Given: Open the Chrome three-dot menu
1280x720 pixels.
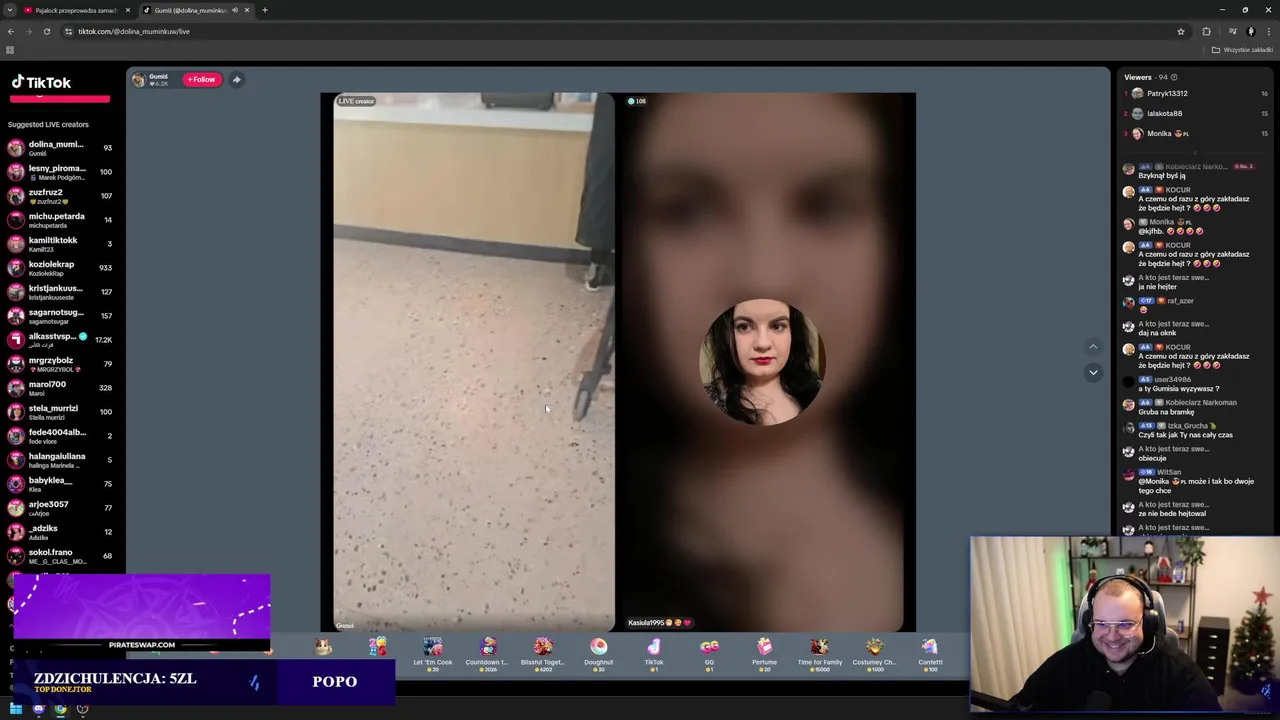Looking at the screenshot, I should click(1269, 31).
